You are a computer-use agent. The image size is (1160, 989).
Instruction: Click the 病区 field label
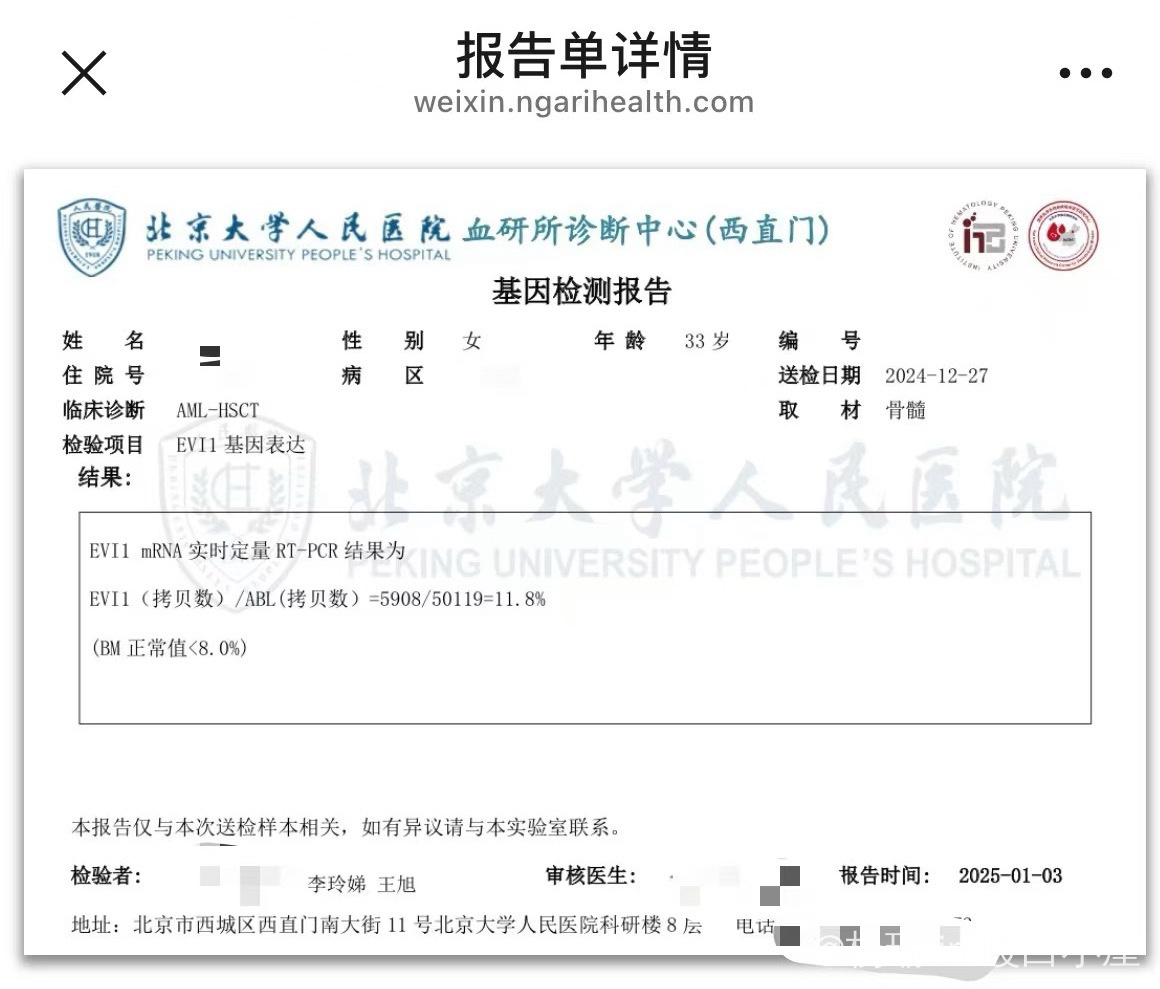(x=382, y=375)
